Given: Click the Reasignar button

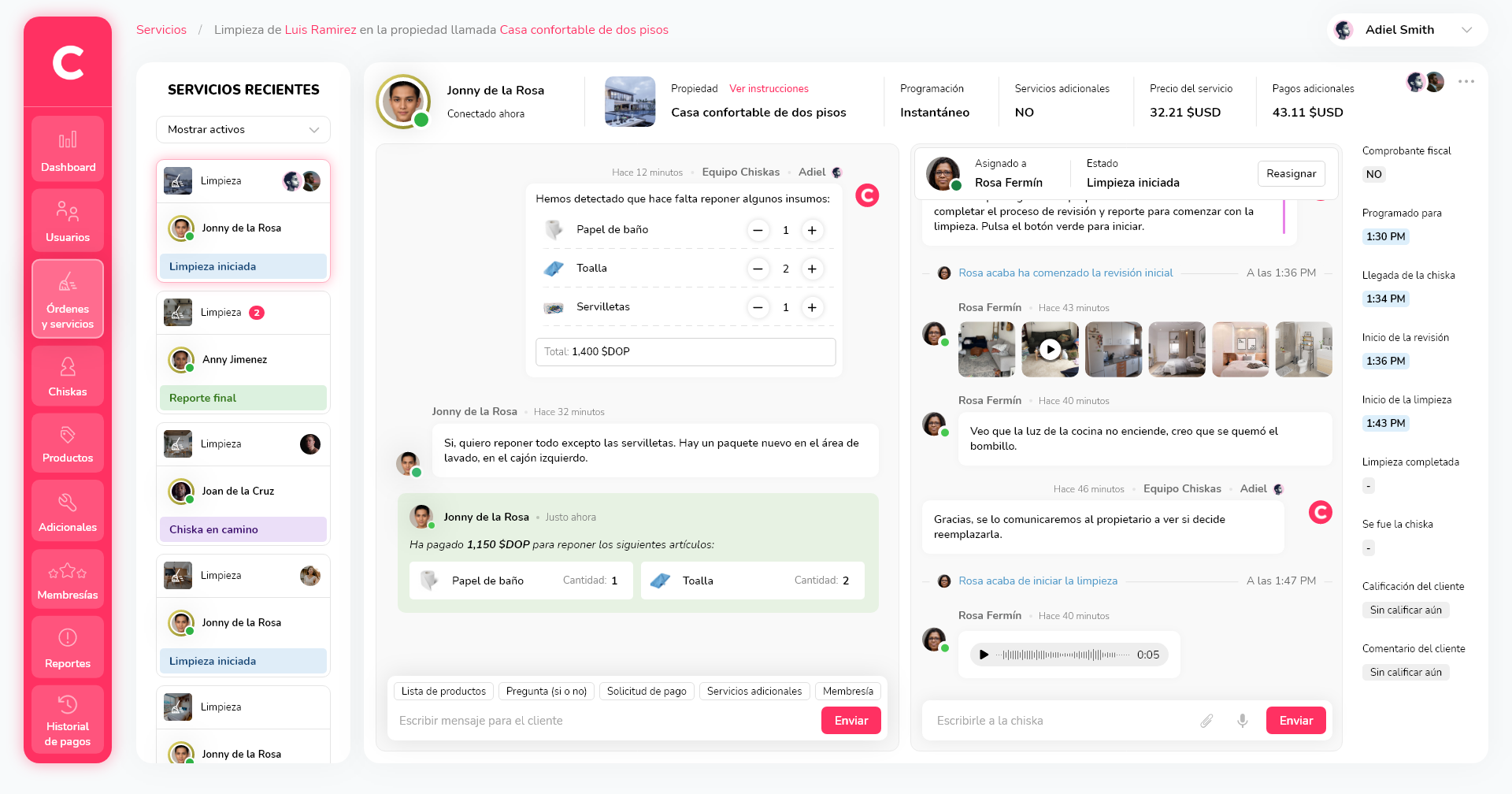Looking at the screenshot, I should pyautogui.click(x=1291, y=173).
